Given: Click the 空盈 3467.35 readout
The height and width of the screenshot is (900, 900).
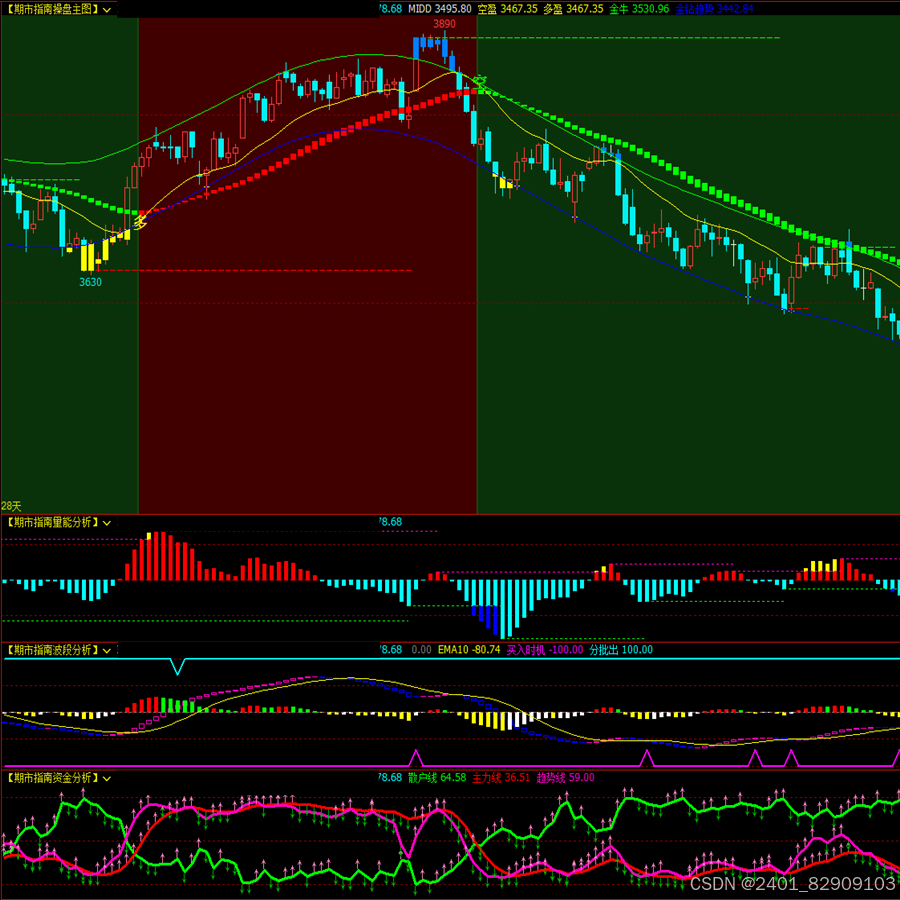Looking at the screenshot, I should pyautogui.click(x=507, y=9).
